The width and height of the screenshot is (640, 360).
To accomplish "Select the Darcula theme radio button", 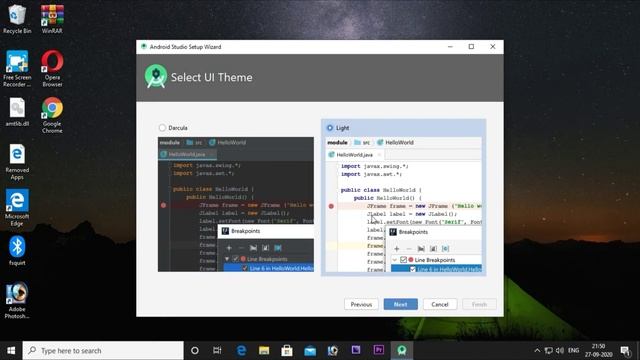I will tap(162, 128).
